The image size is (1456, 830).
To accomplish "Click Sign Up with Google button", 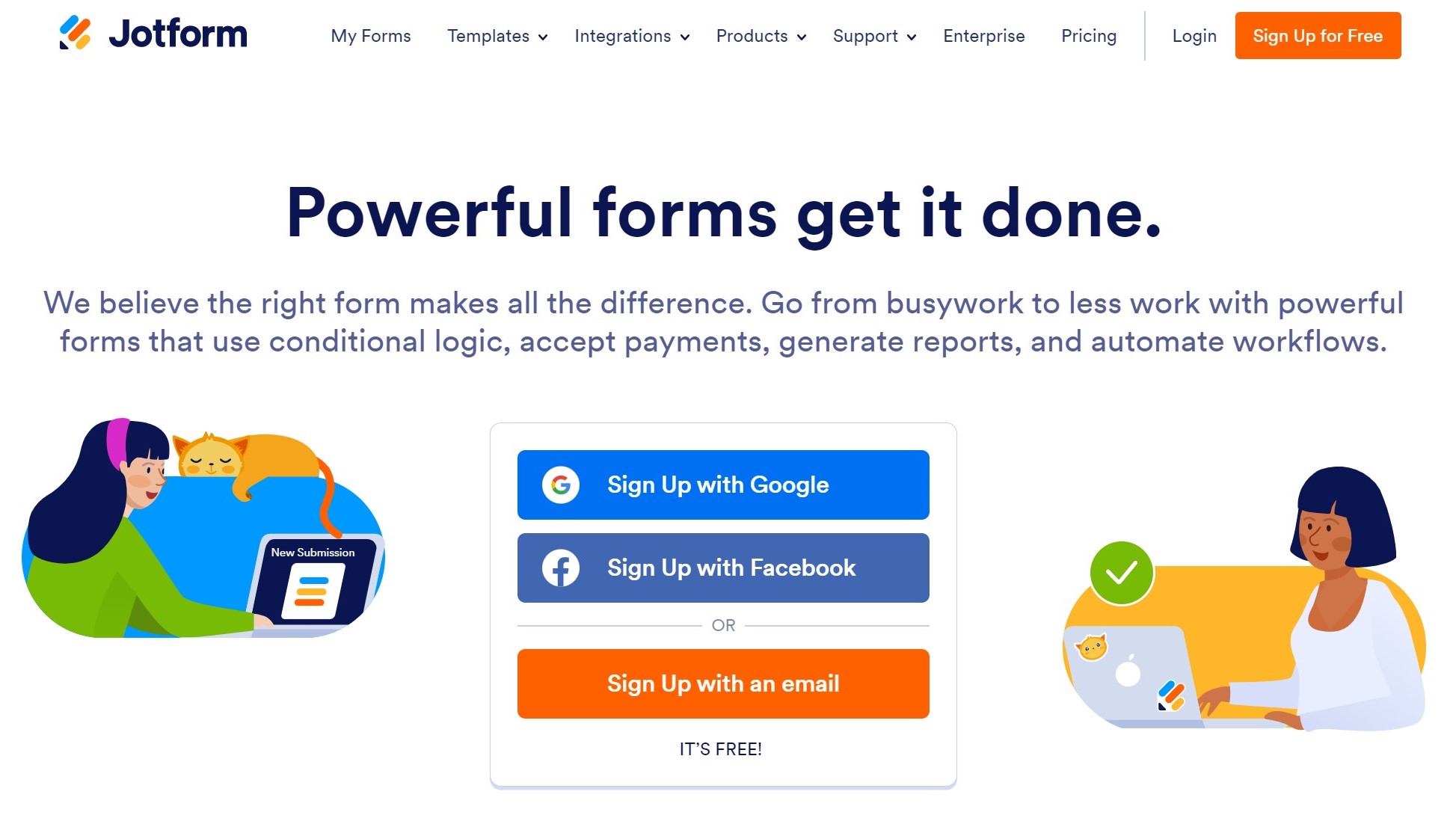I will (x=723, y=485).
